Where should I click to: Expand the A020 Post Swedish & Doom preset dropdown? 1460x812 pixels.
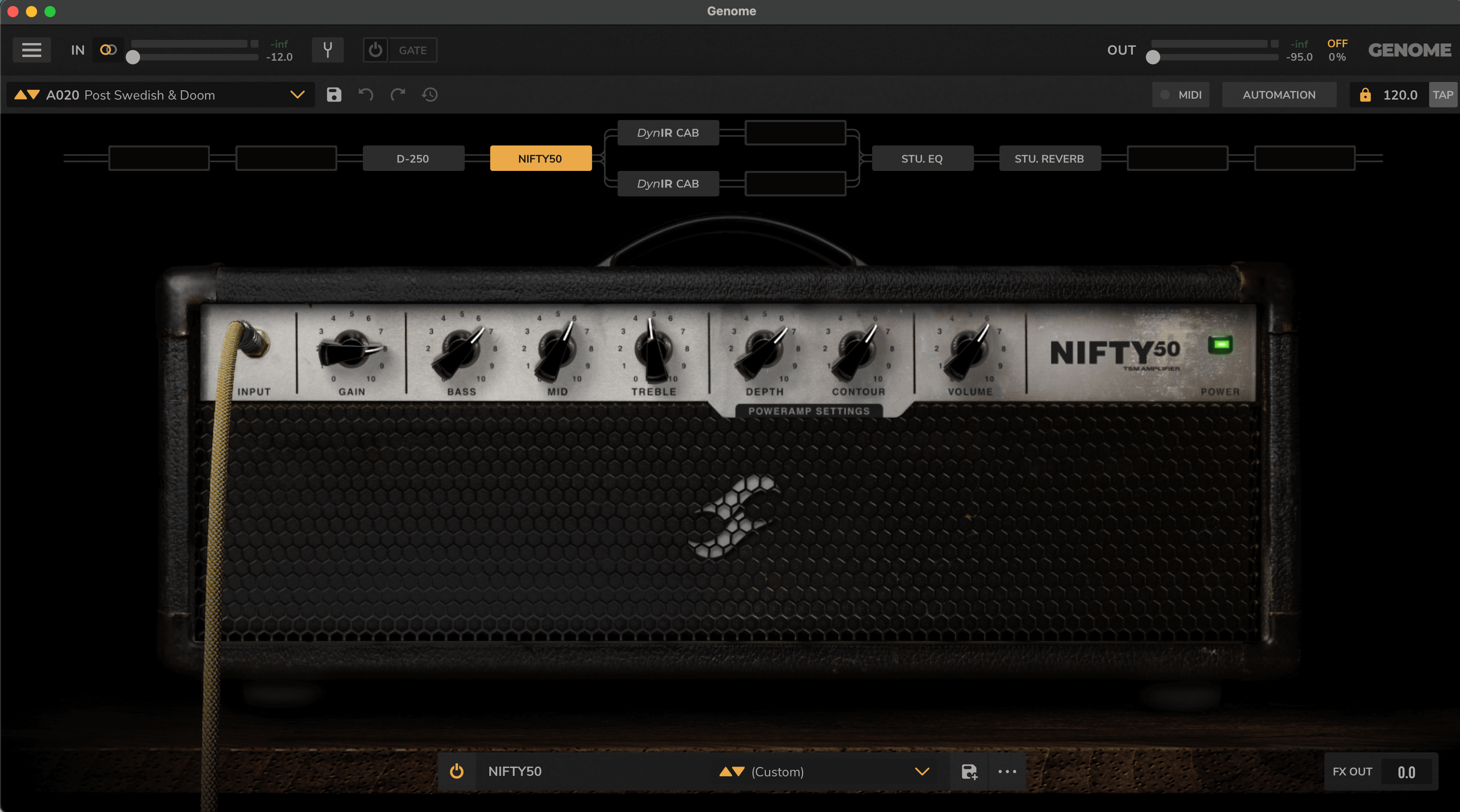pos(297,94)
